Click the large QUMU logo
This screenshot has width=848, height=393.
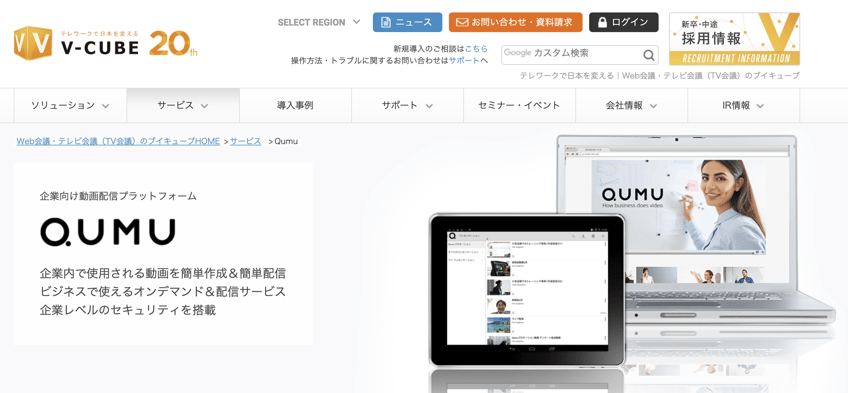click(108, 232)
